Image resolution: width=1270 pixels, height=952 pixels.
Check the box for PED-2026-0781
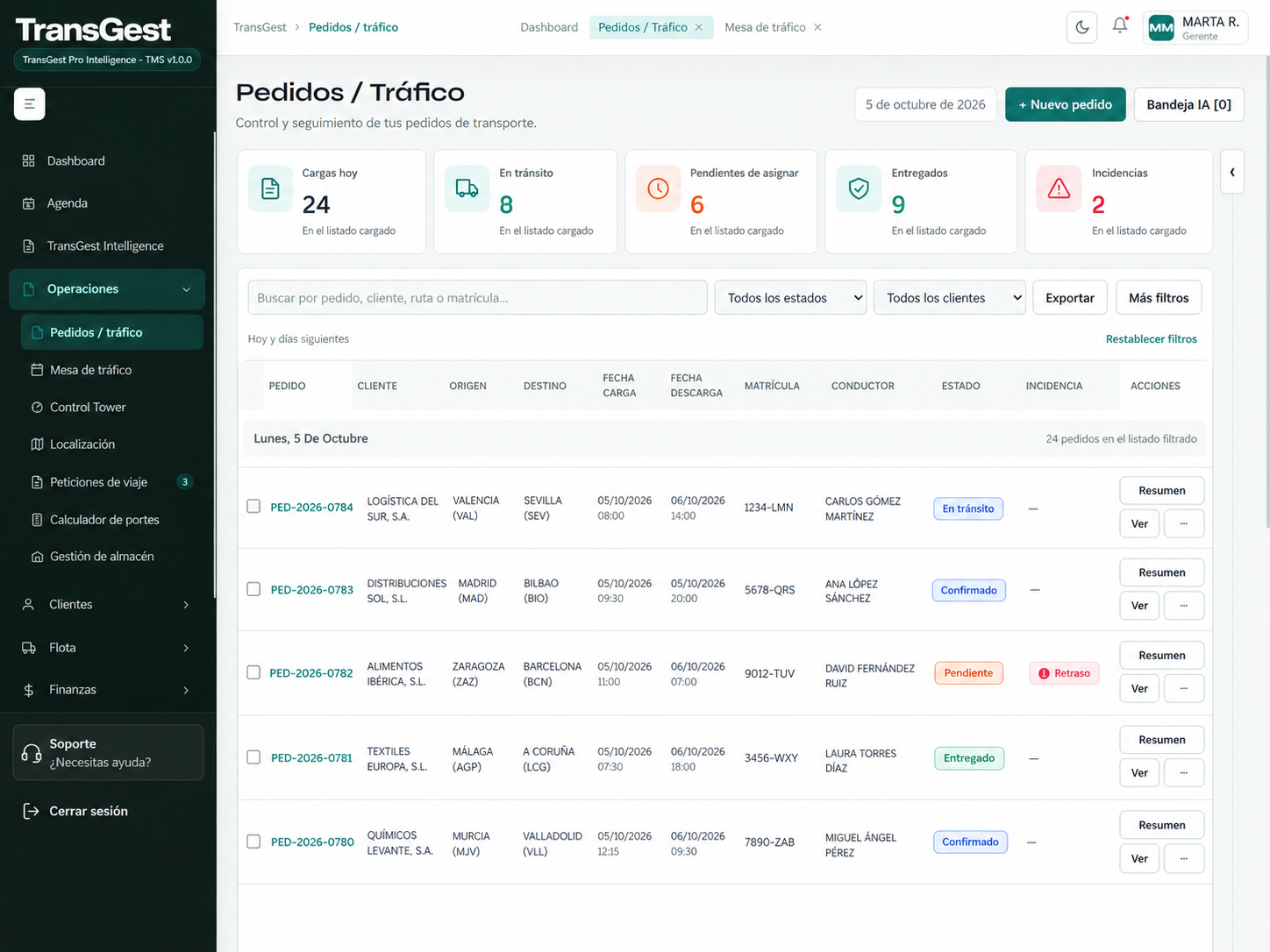click(x=253, y=757)
